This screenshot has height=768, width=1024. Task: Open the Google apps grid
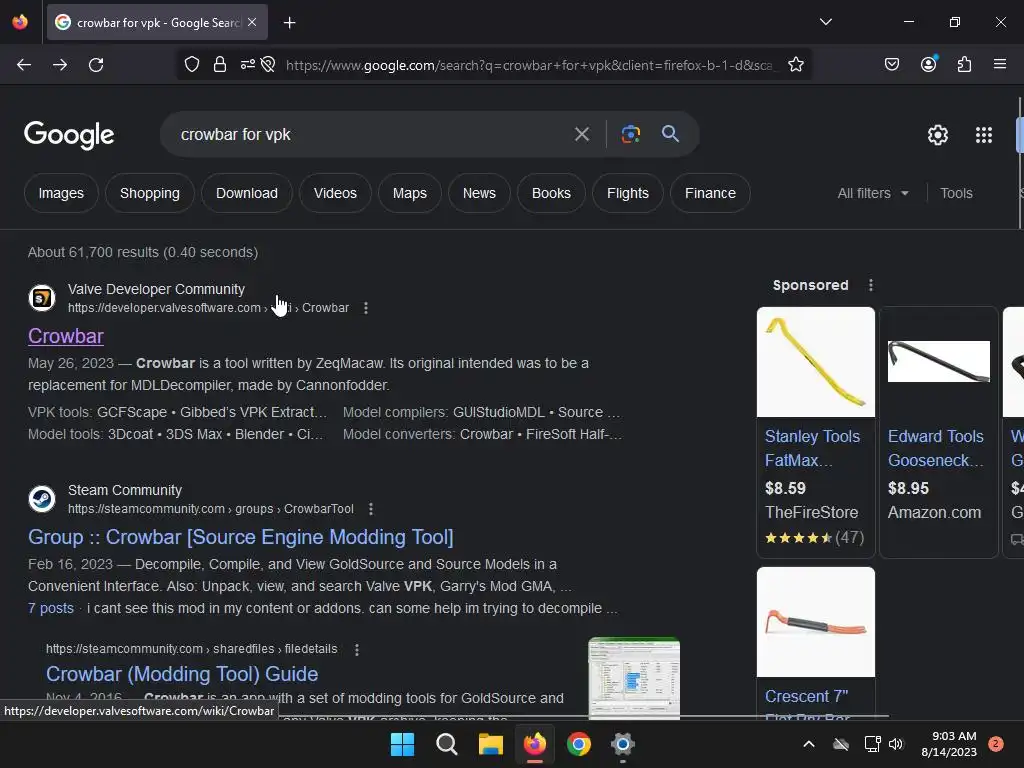coord(984,135)
